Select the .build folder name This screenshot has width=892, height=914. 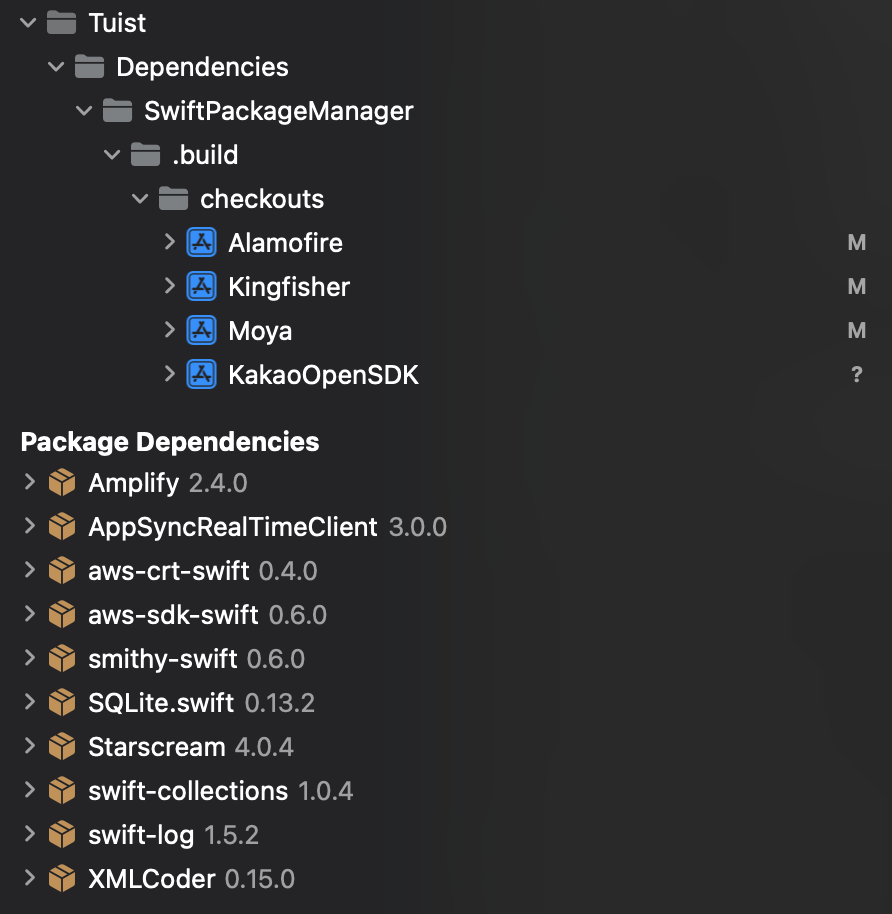[205, 155]
